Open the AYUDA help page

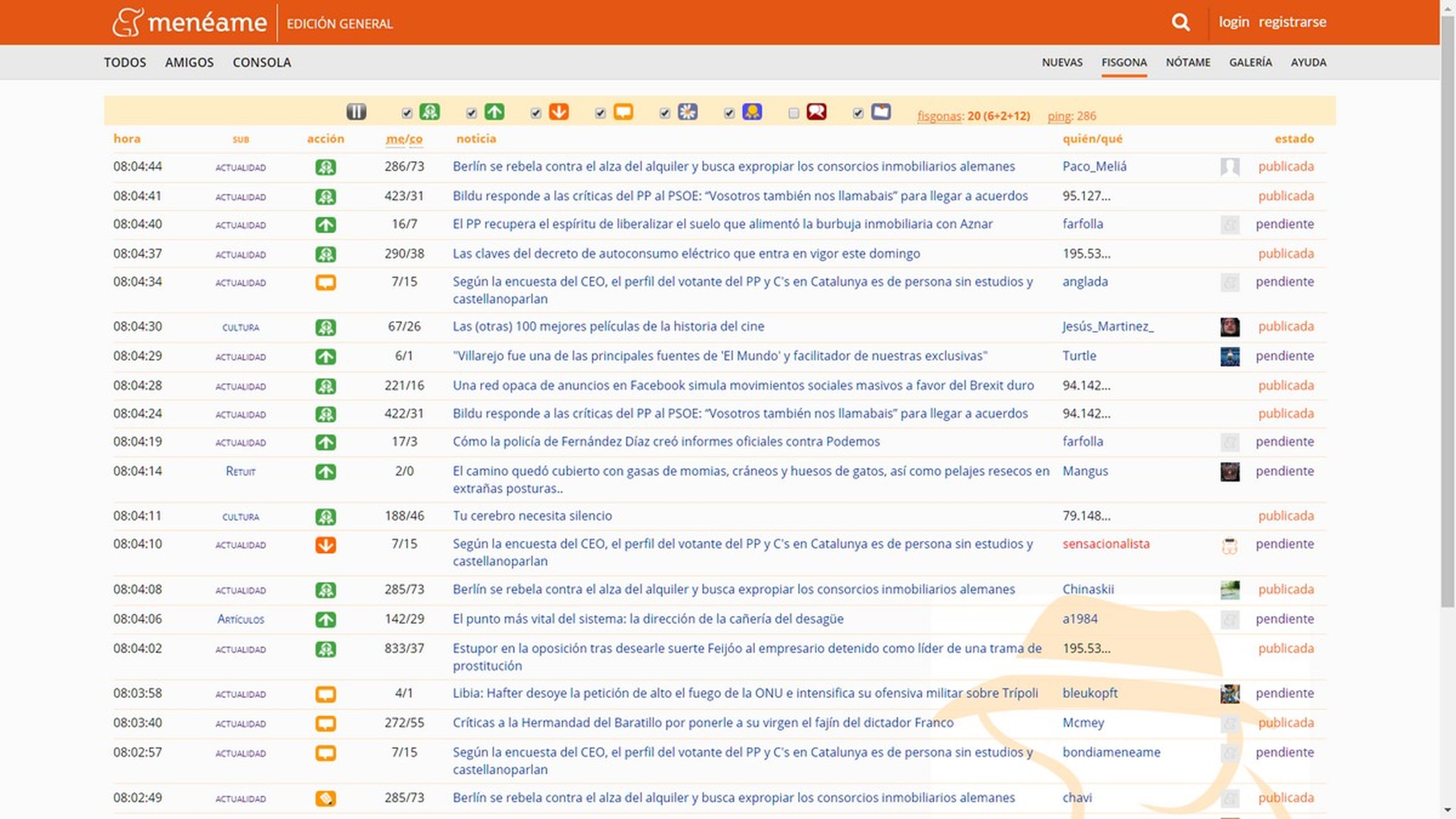coord(1308,62)
